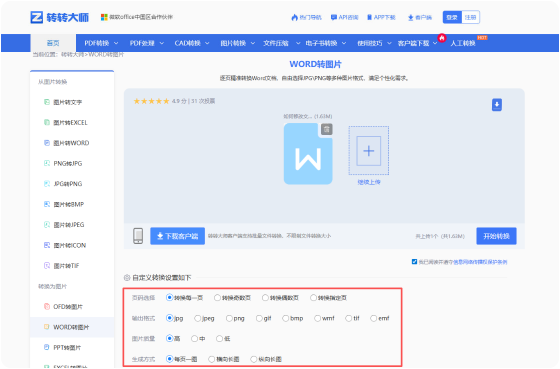This screenshot has height=369, width=560.
Task: Choose emf as output format
Action: click(x=374, y=318)
